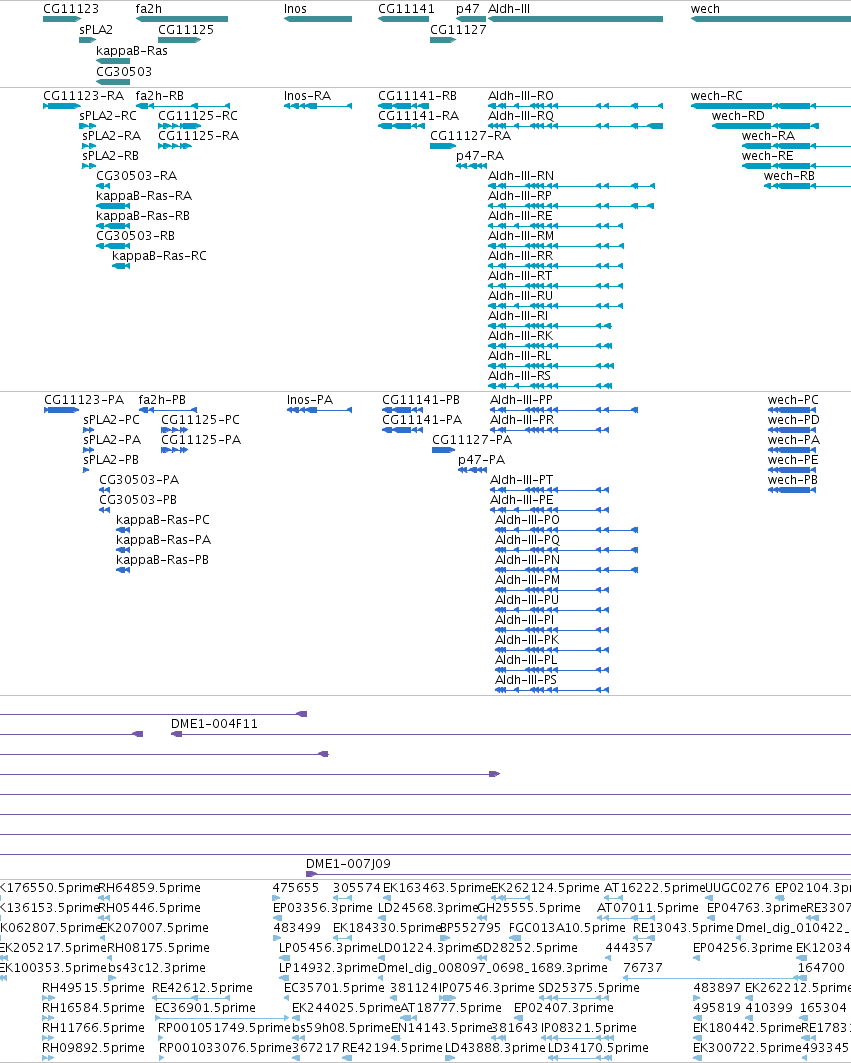The image size is (851, 1063).
Task: Click protein Inos-PA
Action: click(x=310, y=400)
